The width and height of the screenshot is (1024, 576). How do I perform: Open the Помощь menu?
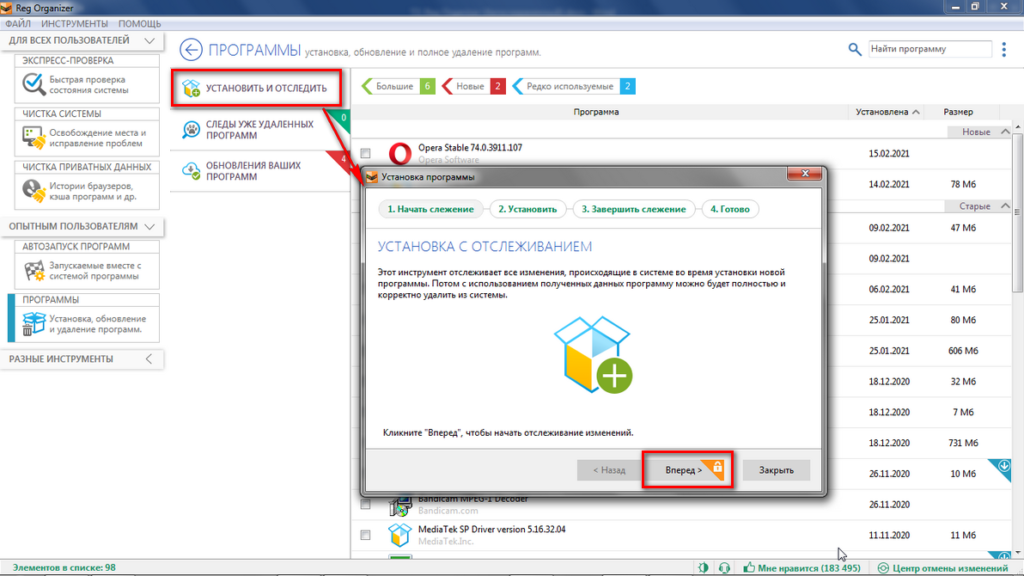tap(139, 22)
